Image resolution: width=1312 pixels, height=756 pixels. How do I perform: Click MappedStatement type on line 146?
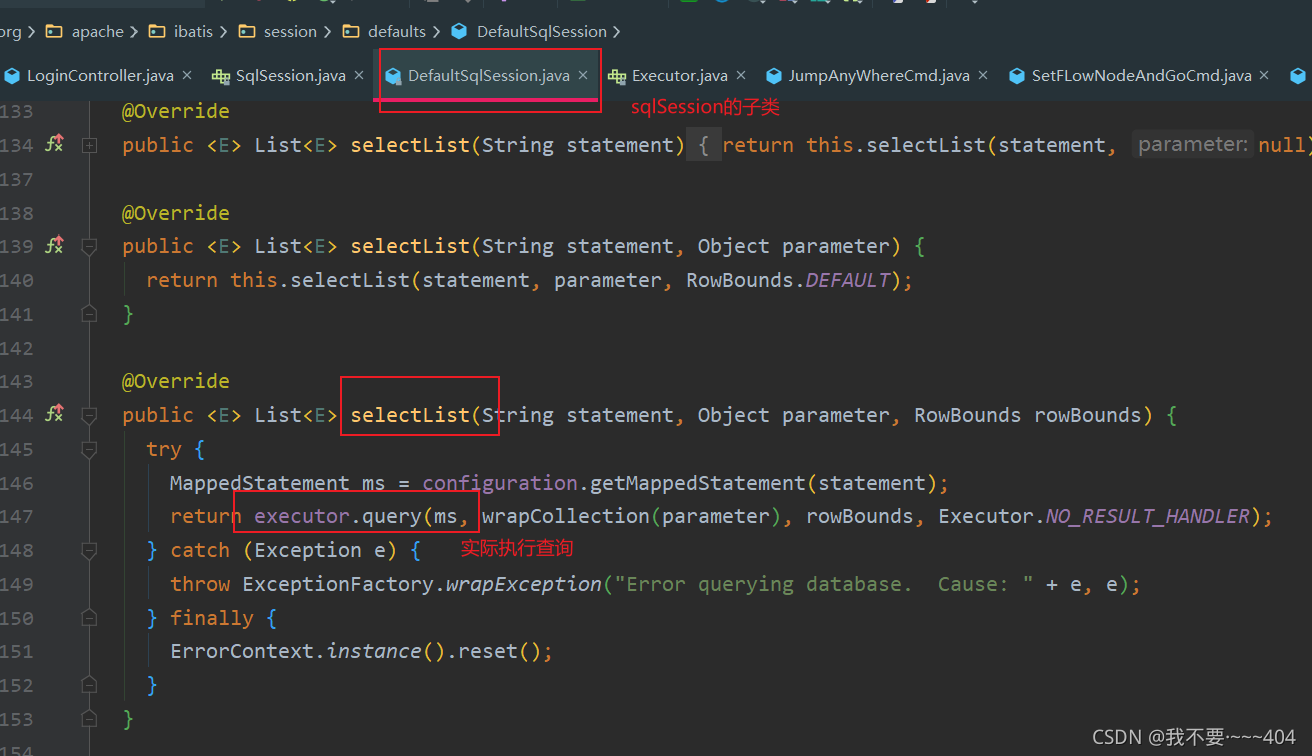coord(260,483)
